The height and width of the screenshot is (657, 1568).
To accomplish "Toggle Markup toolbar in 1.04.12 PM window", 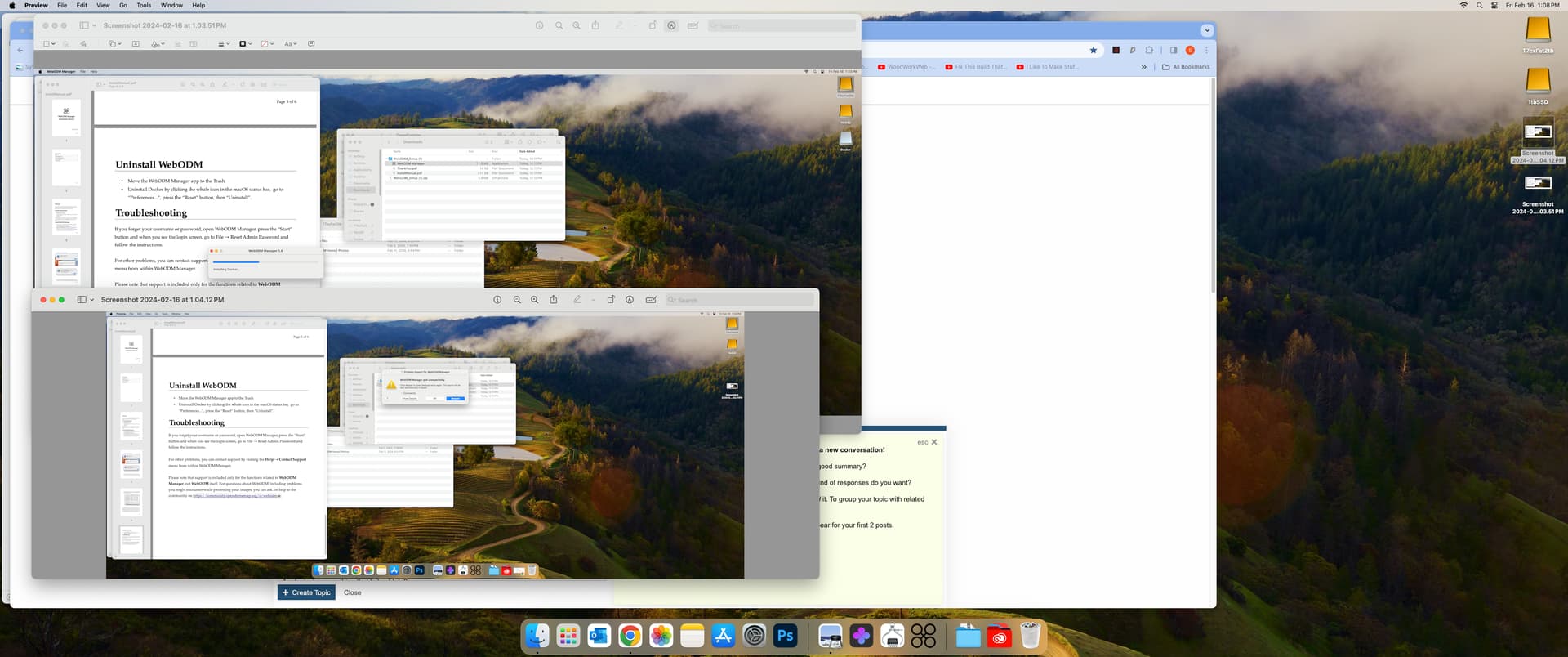I will point(630,300).
